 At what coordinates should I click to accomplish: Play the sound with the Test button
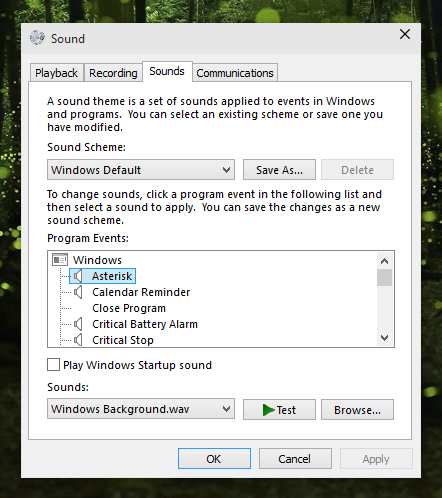279,410
